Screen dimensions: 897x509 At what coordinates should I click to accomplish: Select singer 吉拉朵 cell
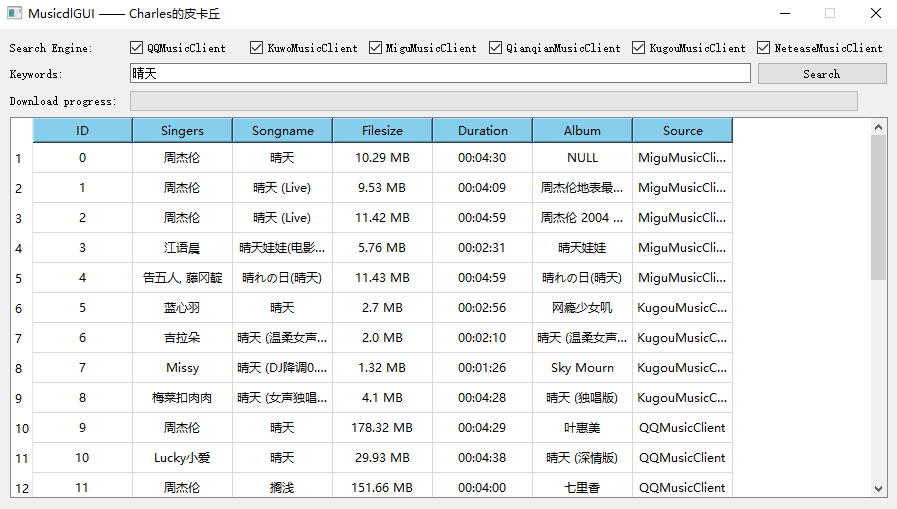(x=182, y=337)
